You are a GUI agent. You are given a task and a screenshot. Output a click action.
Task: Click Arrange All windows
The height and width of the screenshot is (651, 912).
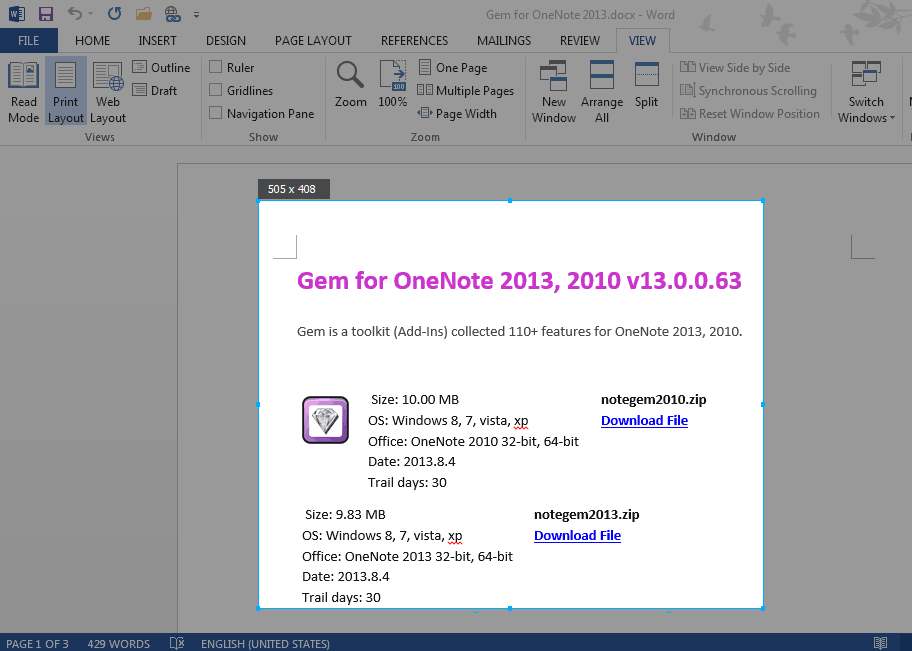(601, 92)
